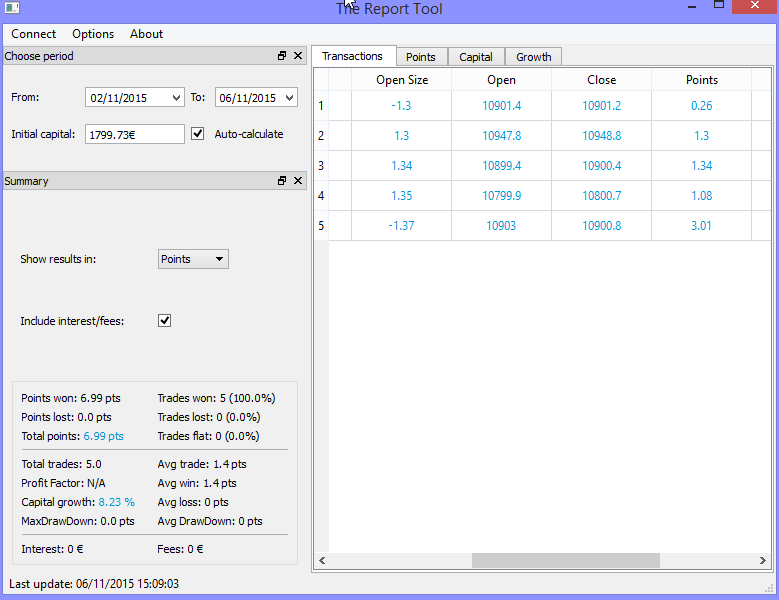The height and width of the screenshot is (600, 779).
Task: Switch to the Capital tab
Action: (476, 57)
